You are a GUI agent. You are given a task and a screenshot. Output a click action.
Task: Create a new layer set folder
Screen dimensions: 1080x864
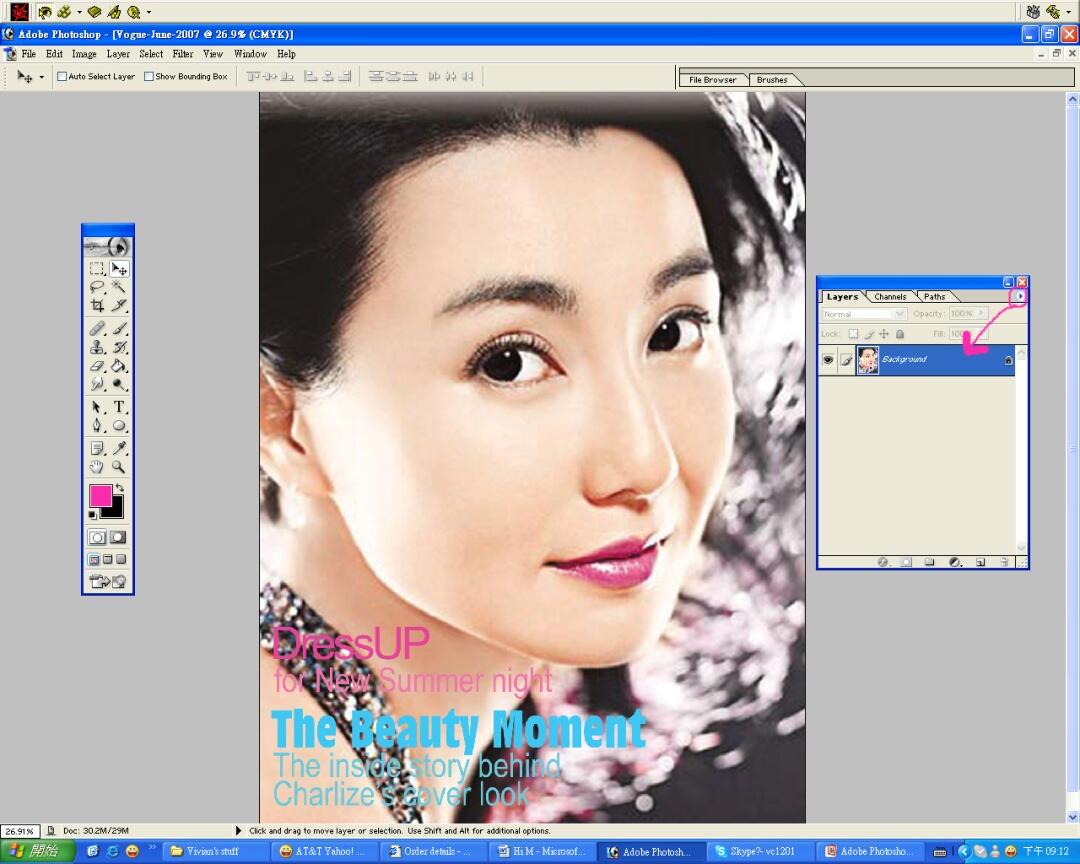pyautogui.click(x=929, y=562)
